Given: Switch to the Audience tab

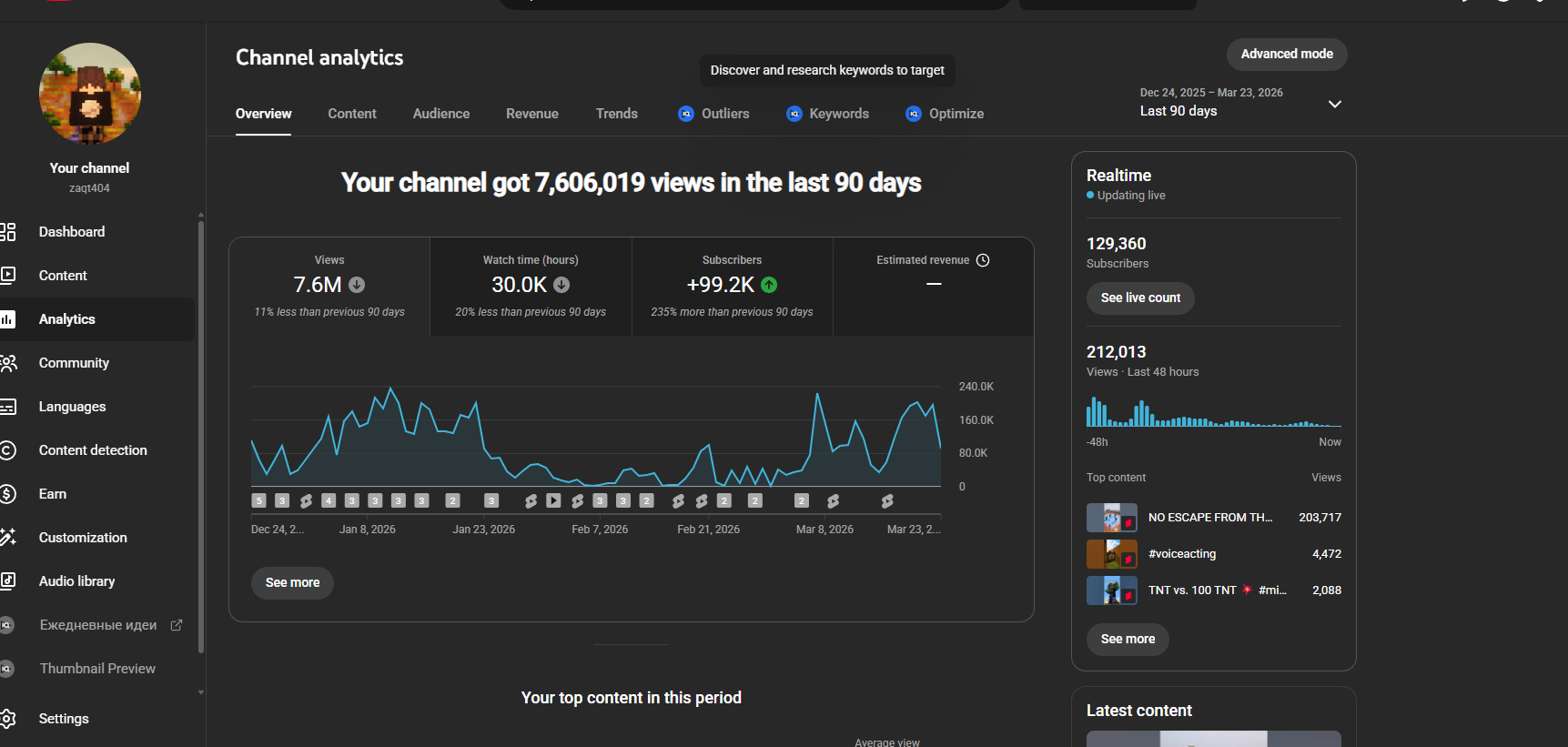Looking at the screenshot, I should pos(441,114).
